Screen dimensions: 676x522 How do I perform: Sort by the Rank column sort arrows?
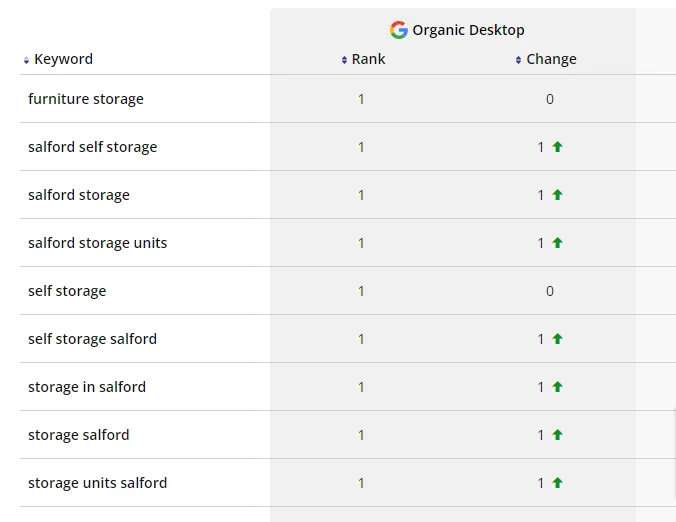[x=344, y=60]
